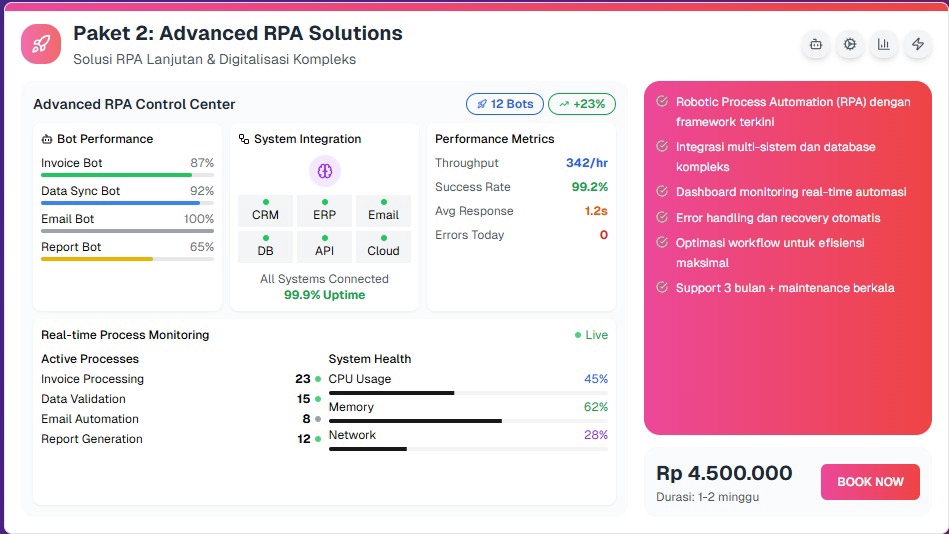Screen dimensions: 949x534
Task: Click the robot icon beside Bot Performance
Action: [47, 139]
